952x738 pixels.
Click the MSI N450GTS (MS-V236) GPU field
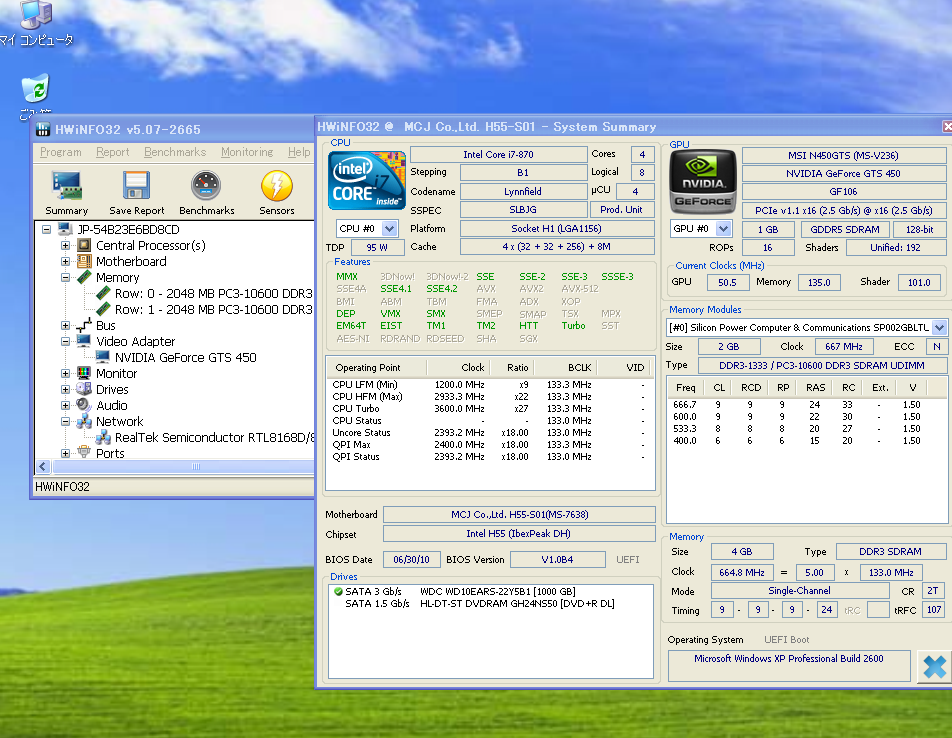(843, 155)
